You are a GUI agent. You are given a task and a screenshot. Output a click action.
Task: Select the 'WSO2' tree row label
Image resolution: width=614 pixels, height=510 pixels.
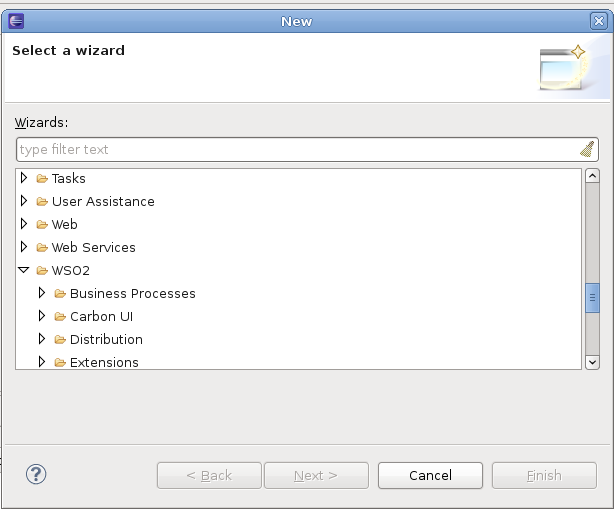click(x=71, y=271)
